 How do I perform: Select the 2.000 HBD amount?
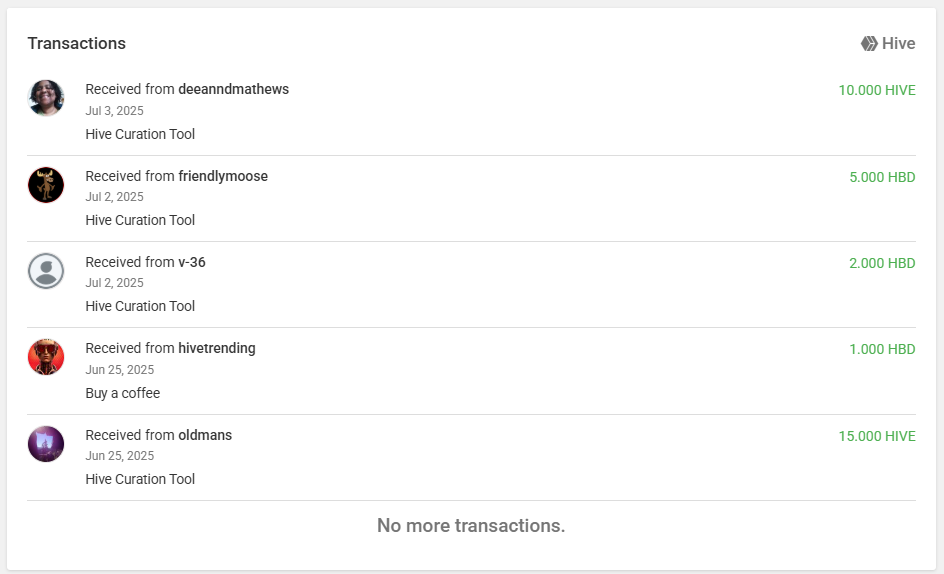(x=882, y=263)
